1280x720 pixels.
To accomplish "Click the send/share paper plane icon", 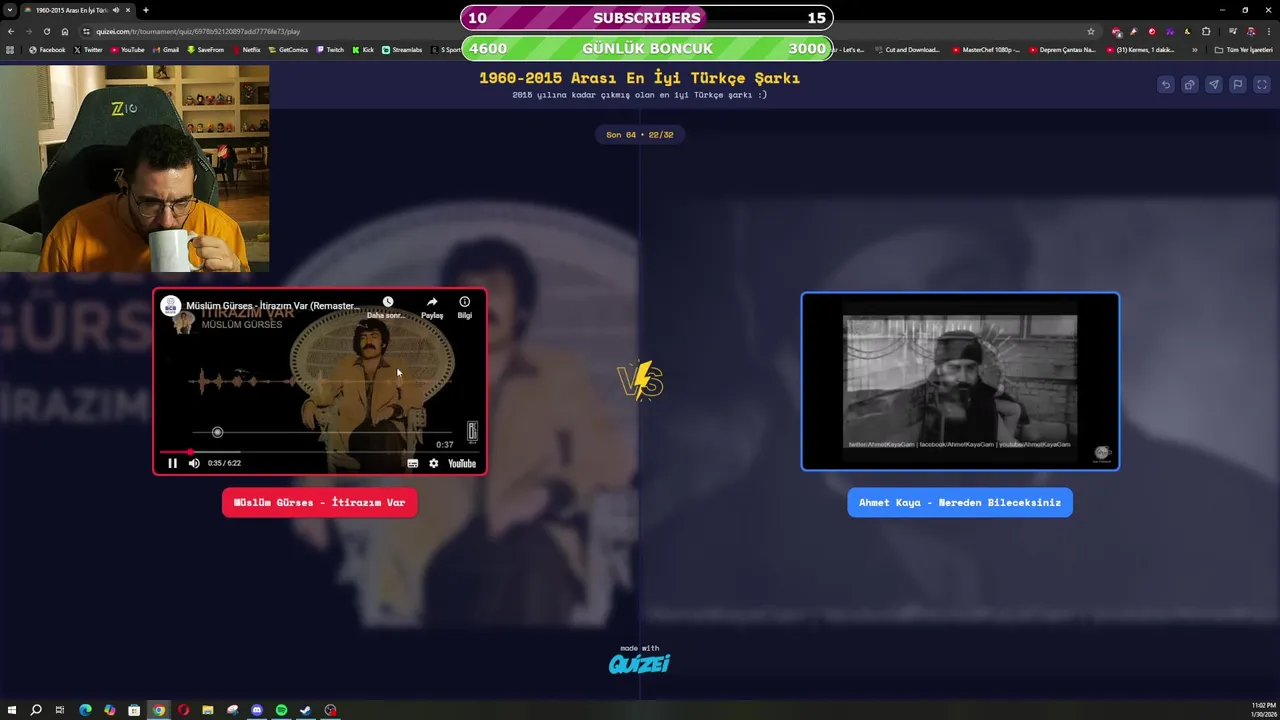I will (1213, 85).
